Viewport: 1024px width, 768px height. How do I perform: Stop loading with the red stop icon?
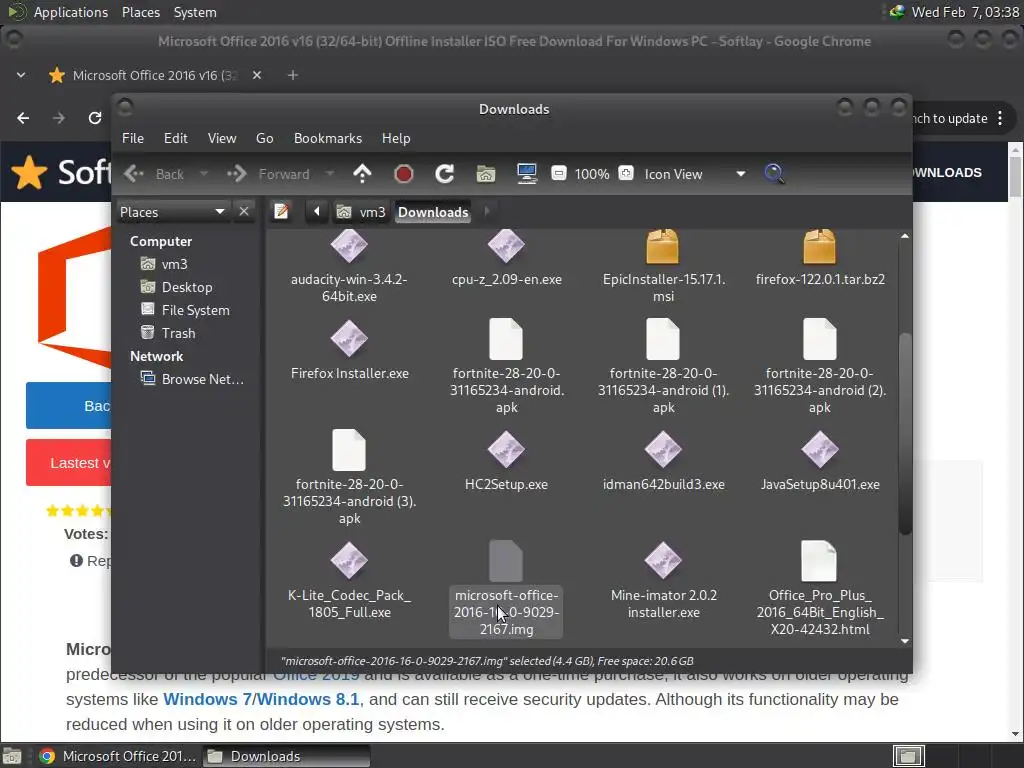click(404, 174)
